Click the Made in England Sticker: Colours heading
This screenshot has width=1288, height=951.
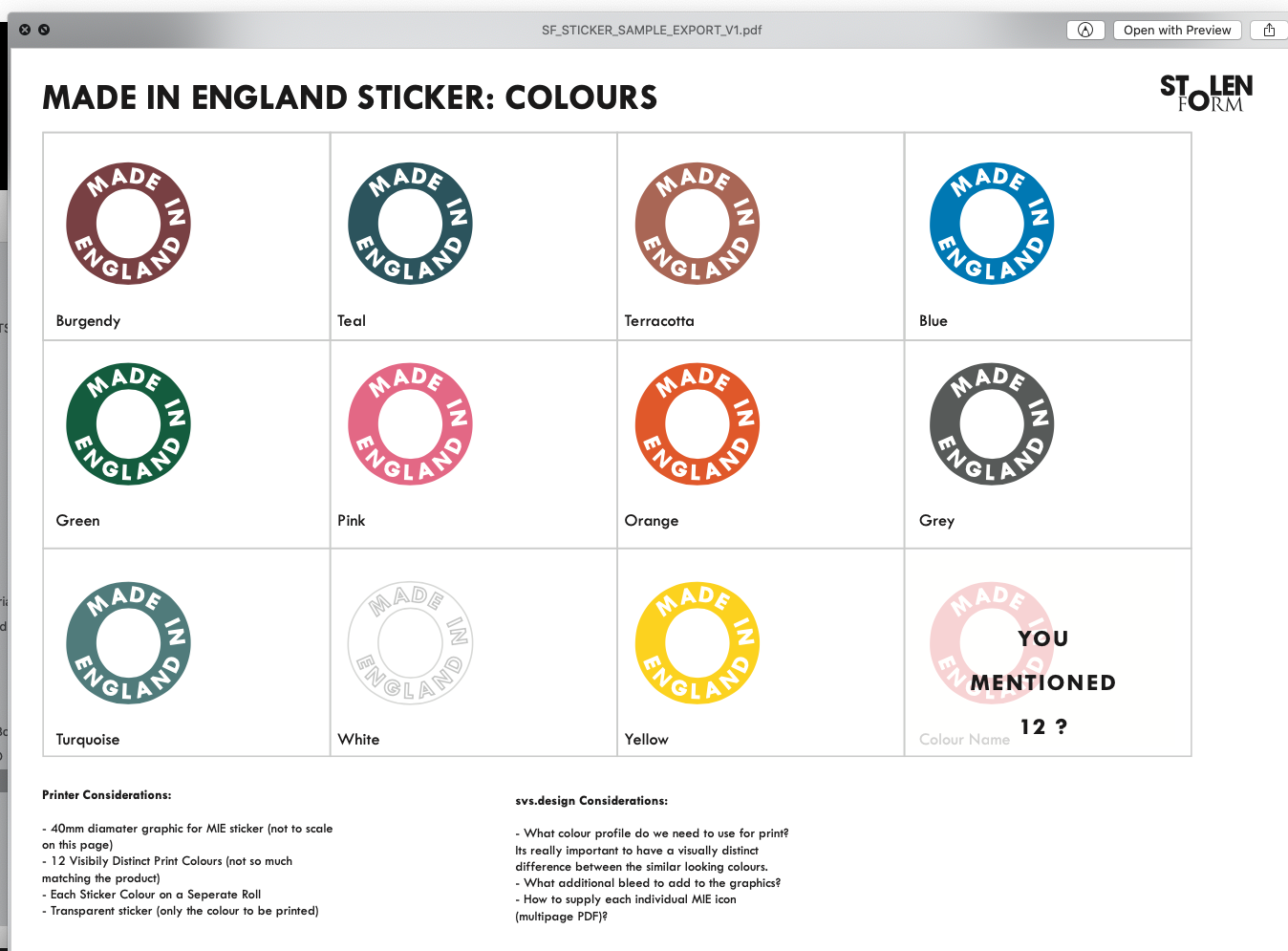350,97
